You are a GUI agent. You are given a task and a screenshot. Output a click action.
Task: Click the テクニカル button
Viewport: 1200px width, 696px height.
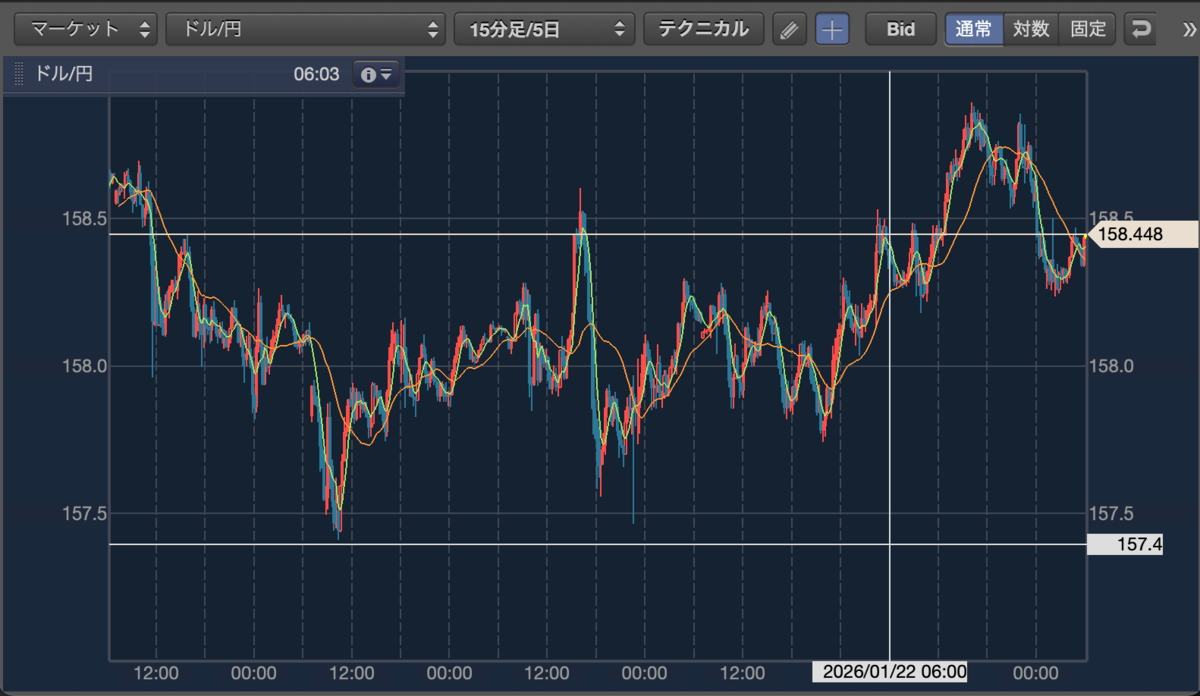click(x=703, y=29)
